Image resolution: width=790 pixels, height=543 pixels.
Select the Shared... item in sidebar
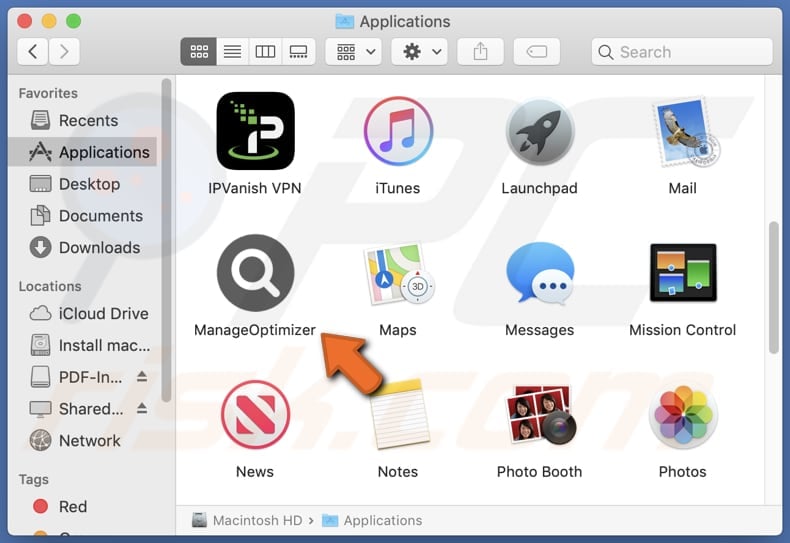pyautogui.click(x=76, y=409)
